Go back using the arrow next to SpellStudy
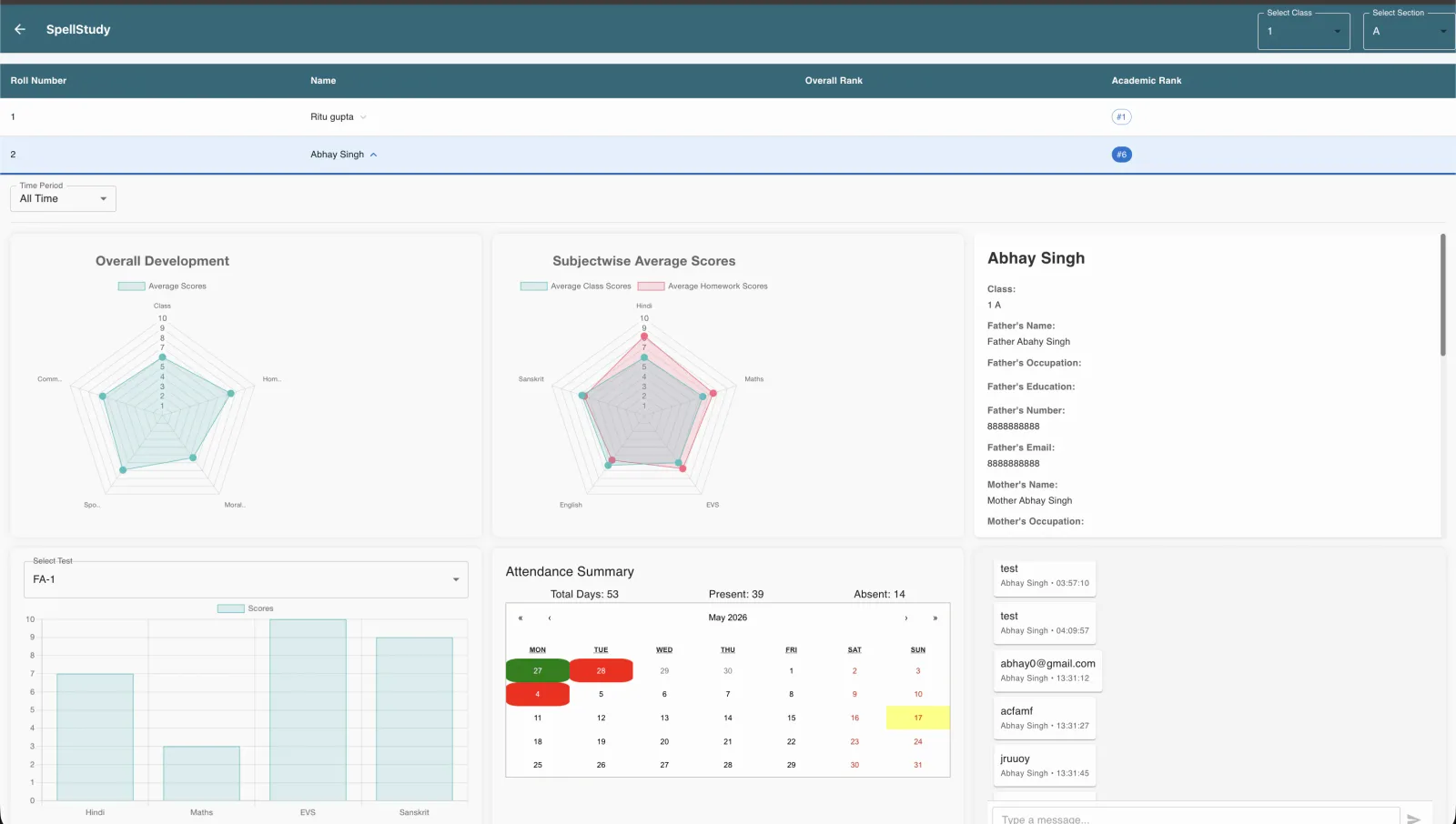1456x824 pixels. [20, 29]
